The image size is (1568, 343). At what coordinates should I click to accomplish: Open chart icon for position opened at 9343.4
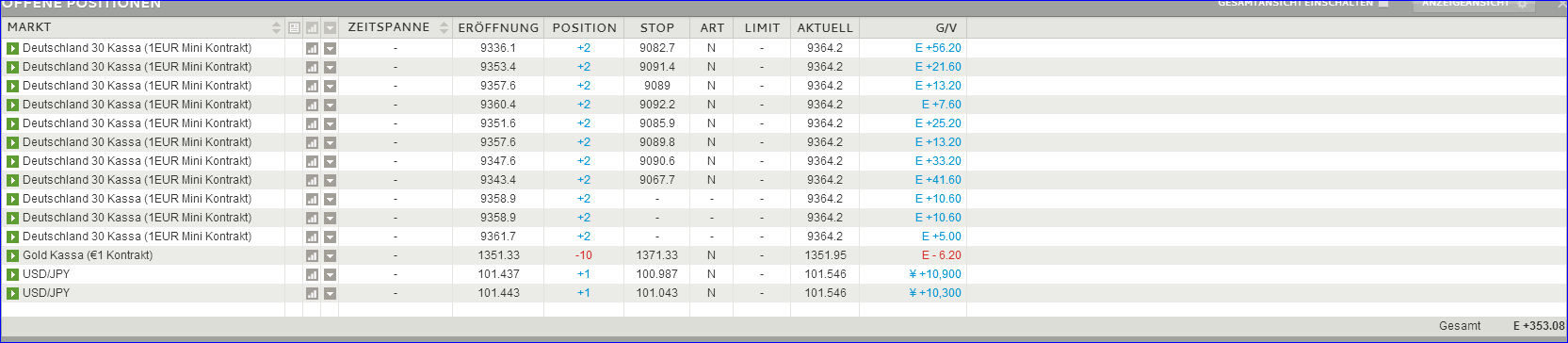[312, 180]
